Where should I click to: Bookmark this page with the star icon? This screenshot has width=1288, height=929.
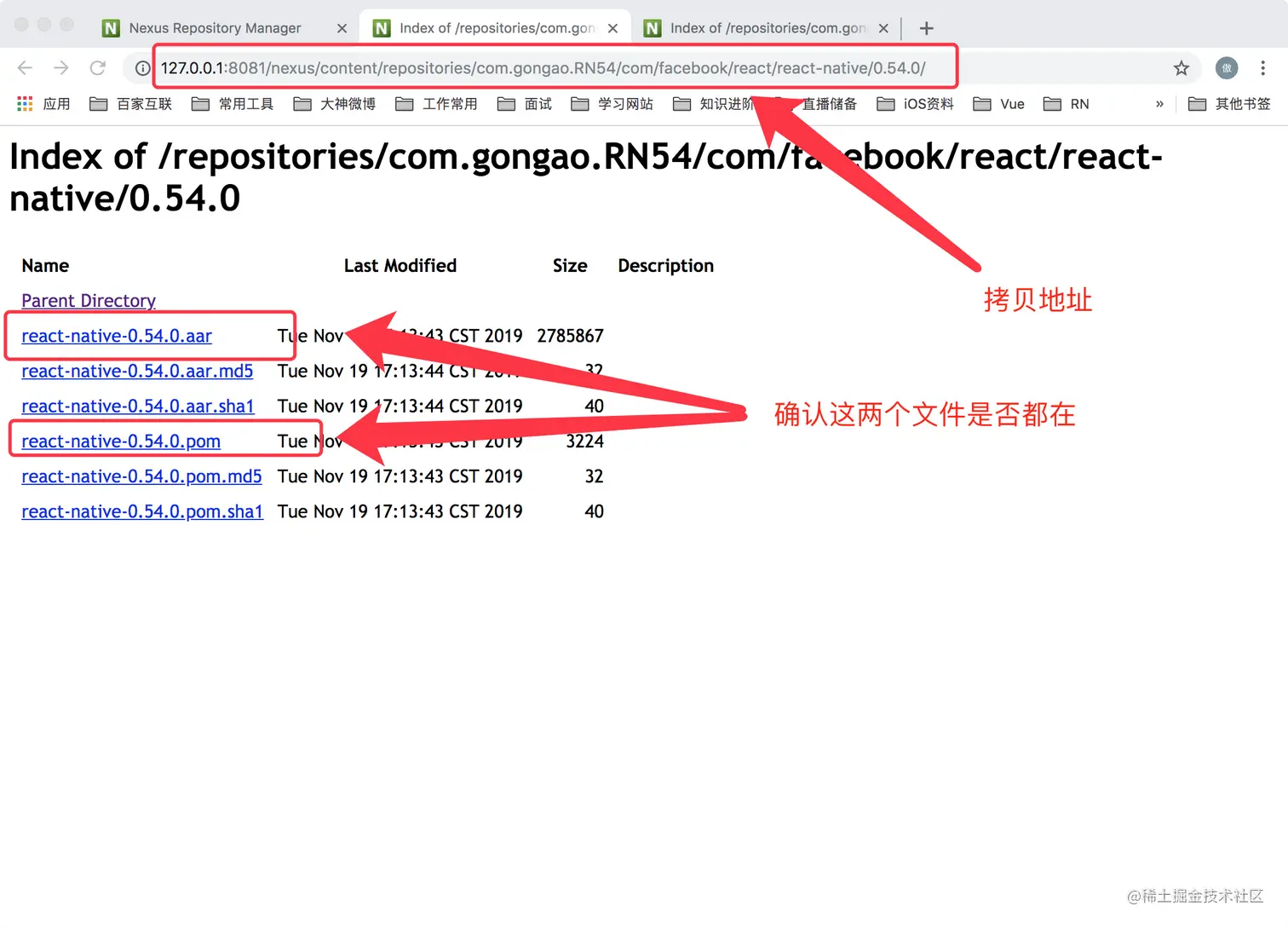[1181, 68]
